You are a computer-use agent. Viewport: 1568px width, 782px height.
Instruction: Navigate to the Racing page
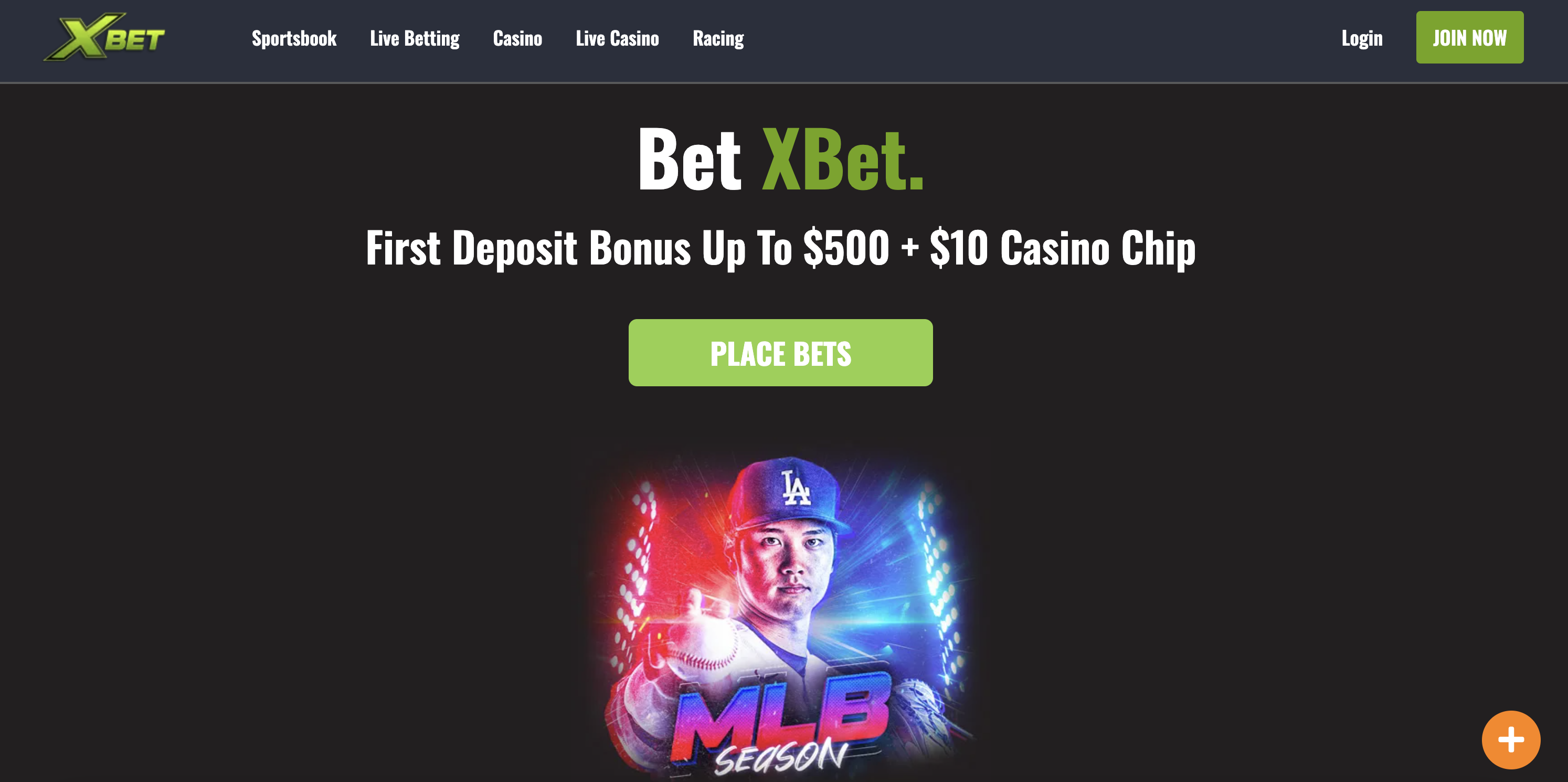(718, 38)
